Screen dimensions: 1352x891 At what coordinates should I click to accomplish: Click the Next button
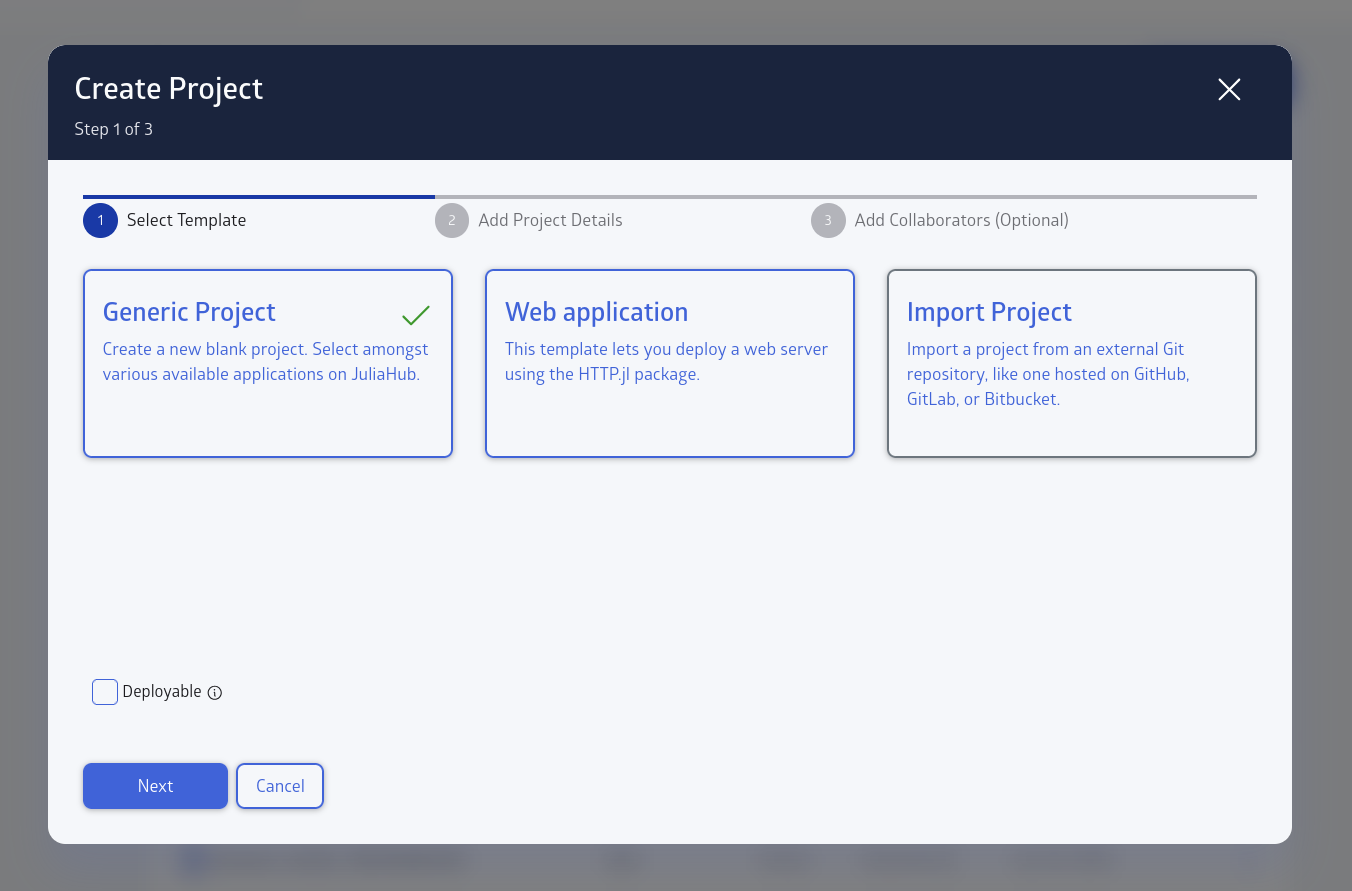(x=155, y=786)
